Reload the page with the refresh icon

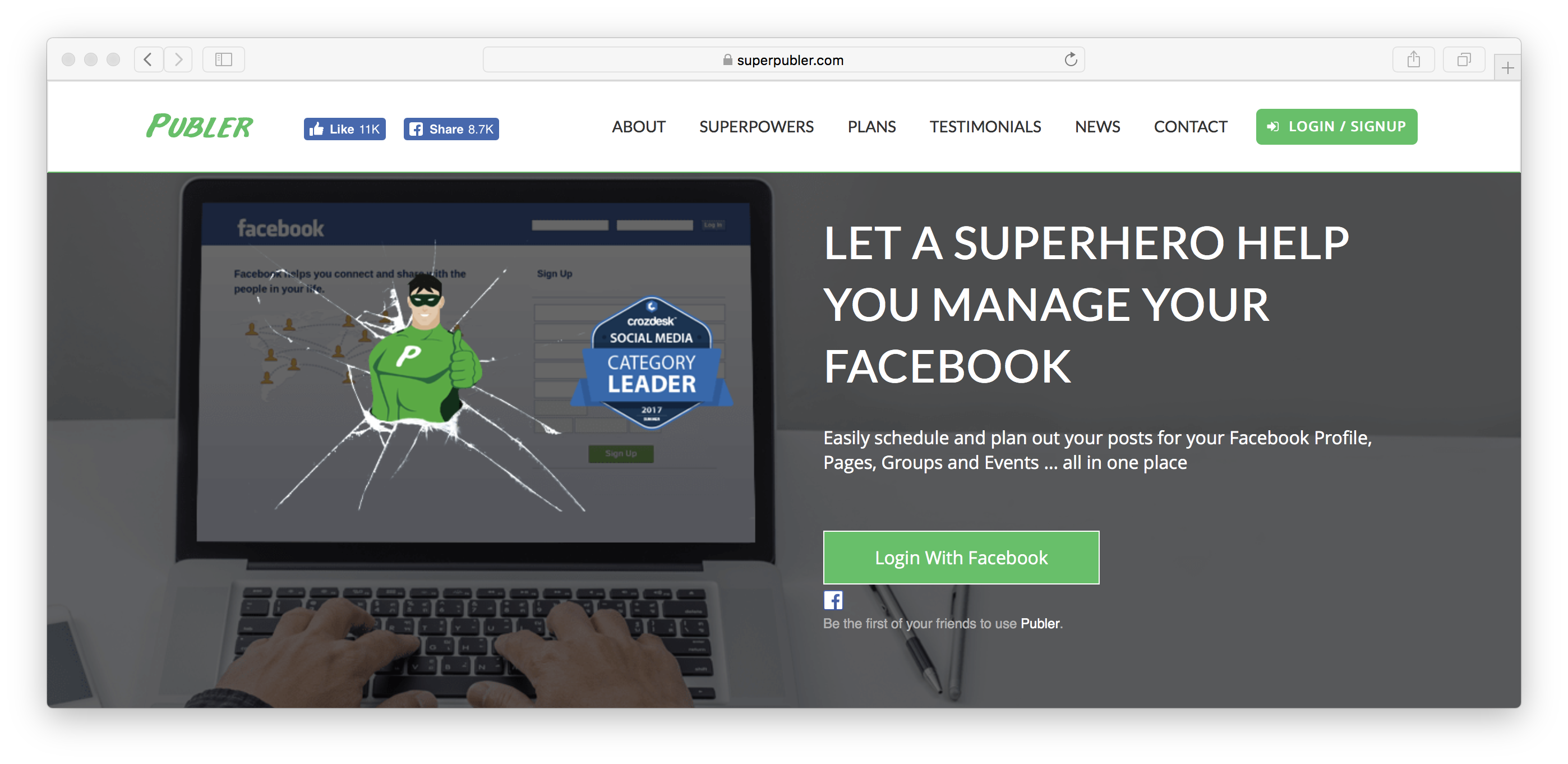(x=1070, y=59)
